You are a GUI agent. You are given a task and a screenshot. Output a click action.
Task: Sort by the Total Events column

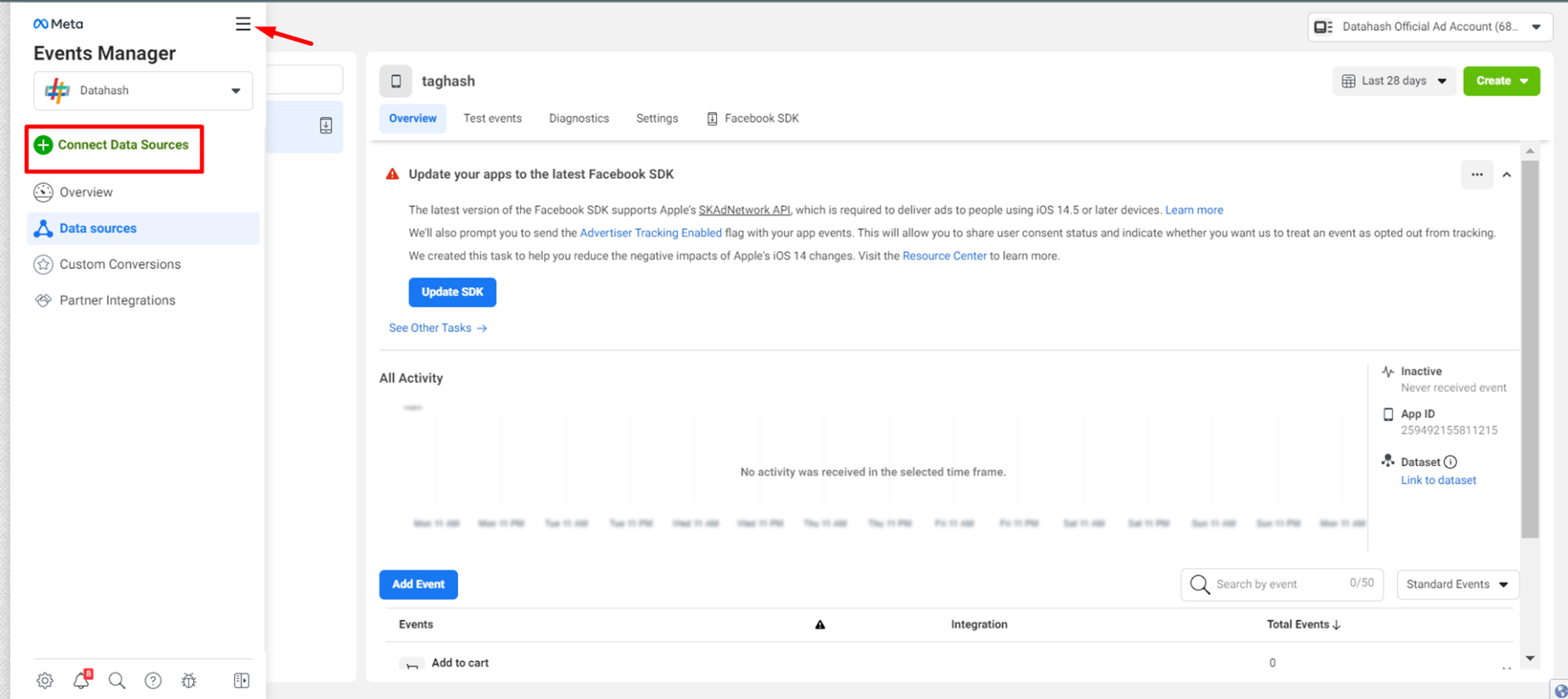coord(1303,625)
